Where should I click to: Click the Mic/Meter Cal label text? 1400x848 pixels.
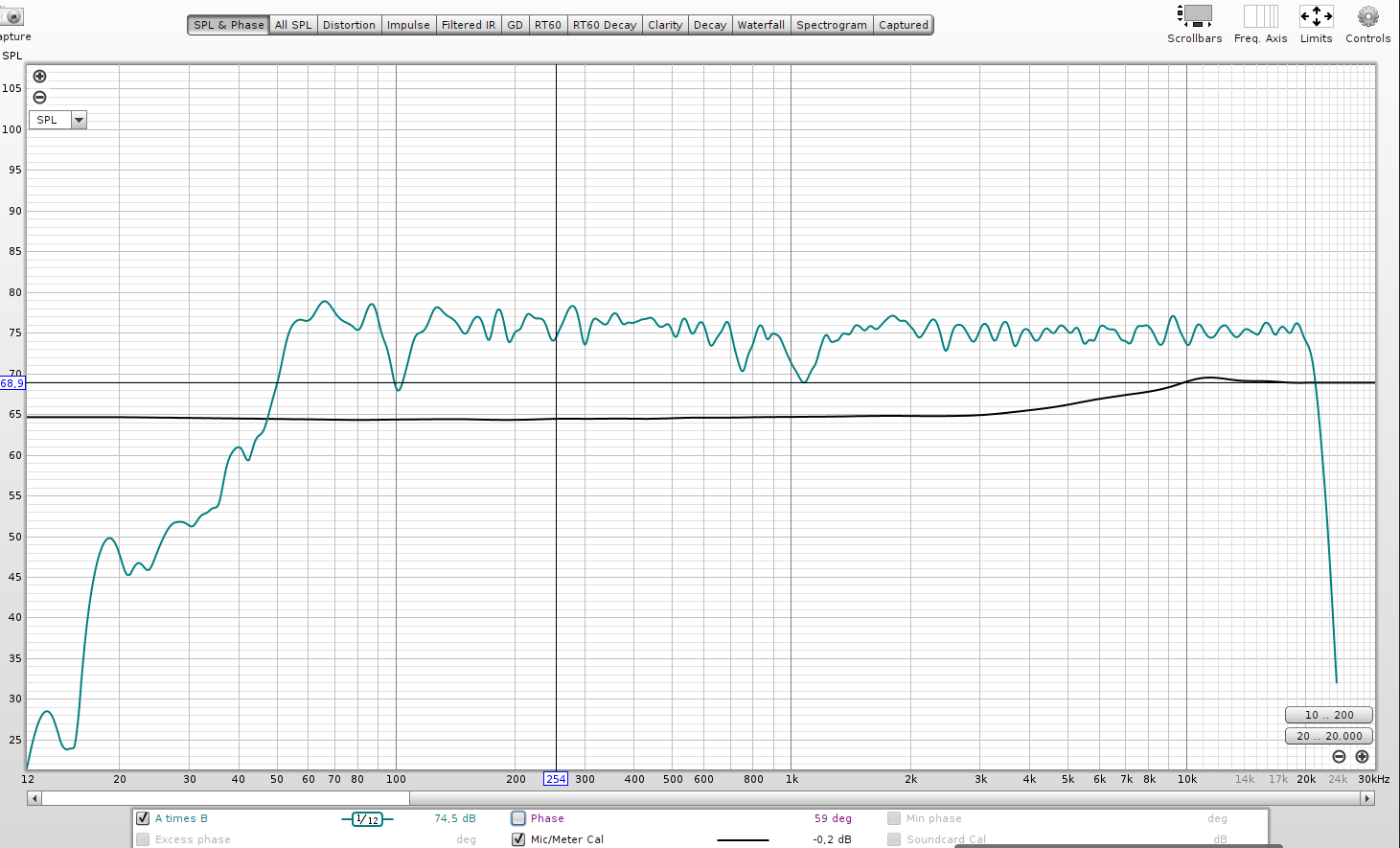click(x=567, y=839)
